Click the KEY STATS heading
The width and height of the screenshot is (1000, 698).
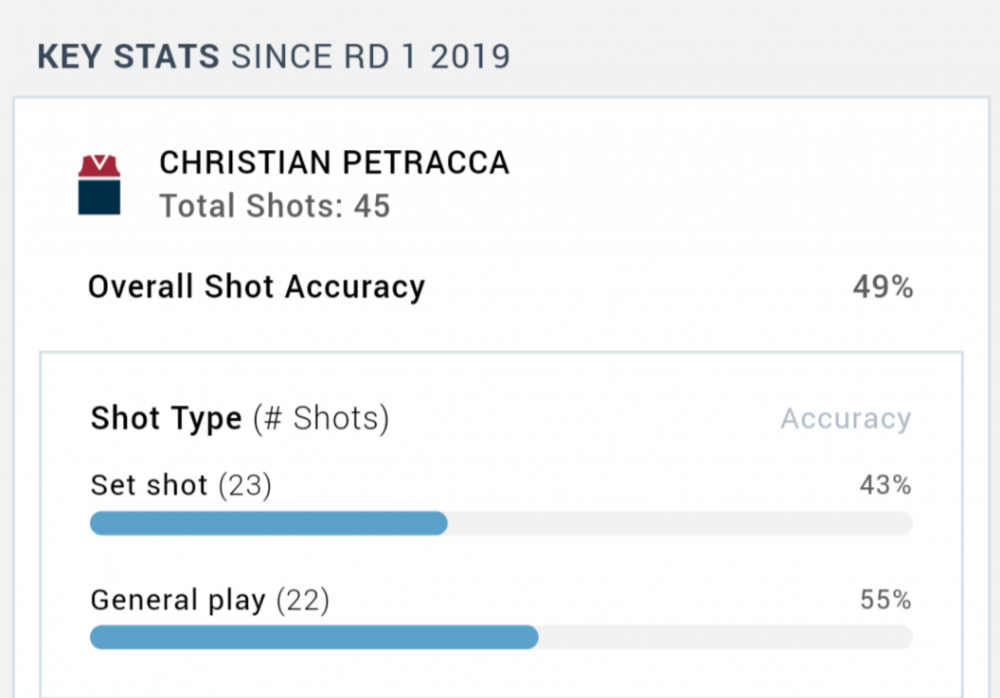tap(128, 57)
